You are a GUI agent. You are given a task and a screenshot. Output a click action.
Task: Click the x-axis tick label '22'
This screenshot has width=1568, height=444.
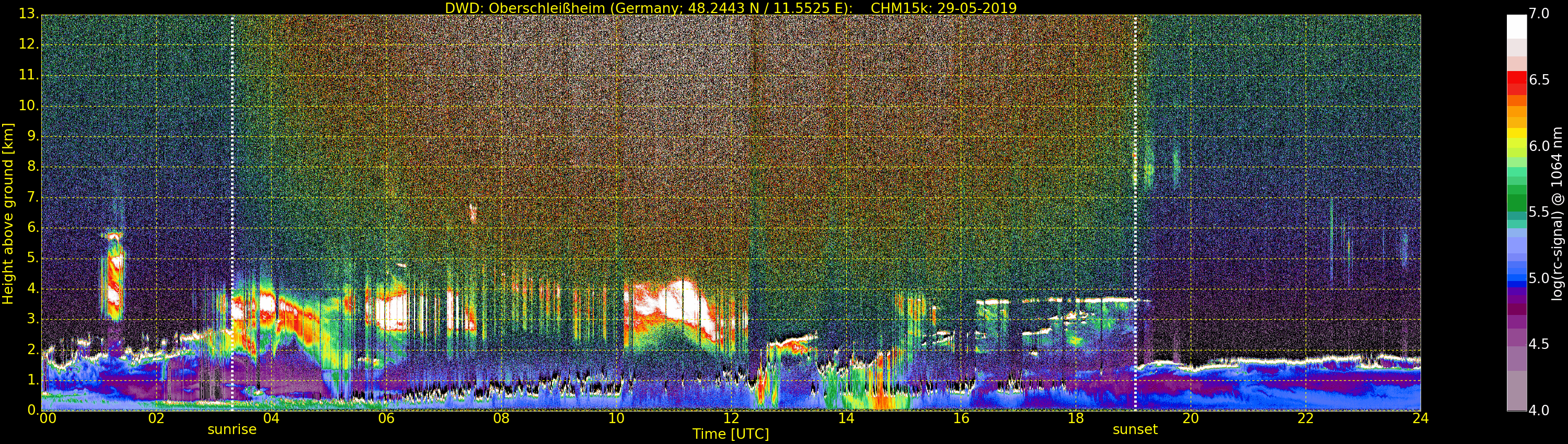click(x=1306, y=418)
